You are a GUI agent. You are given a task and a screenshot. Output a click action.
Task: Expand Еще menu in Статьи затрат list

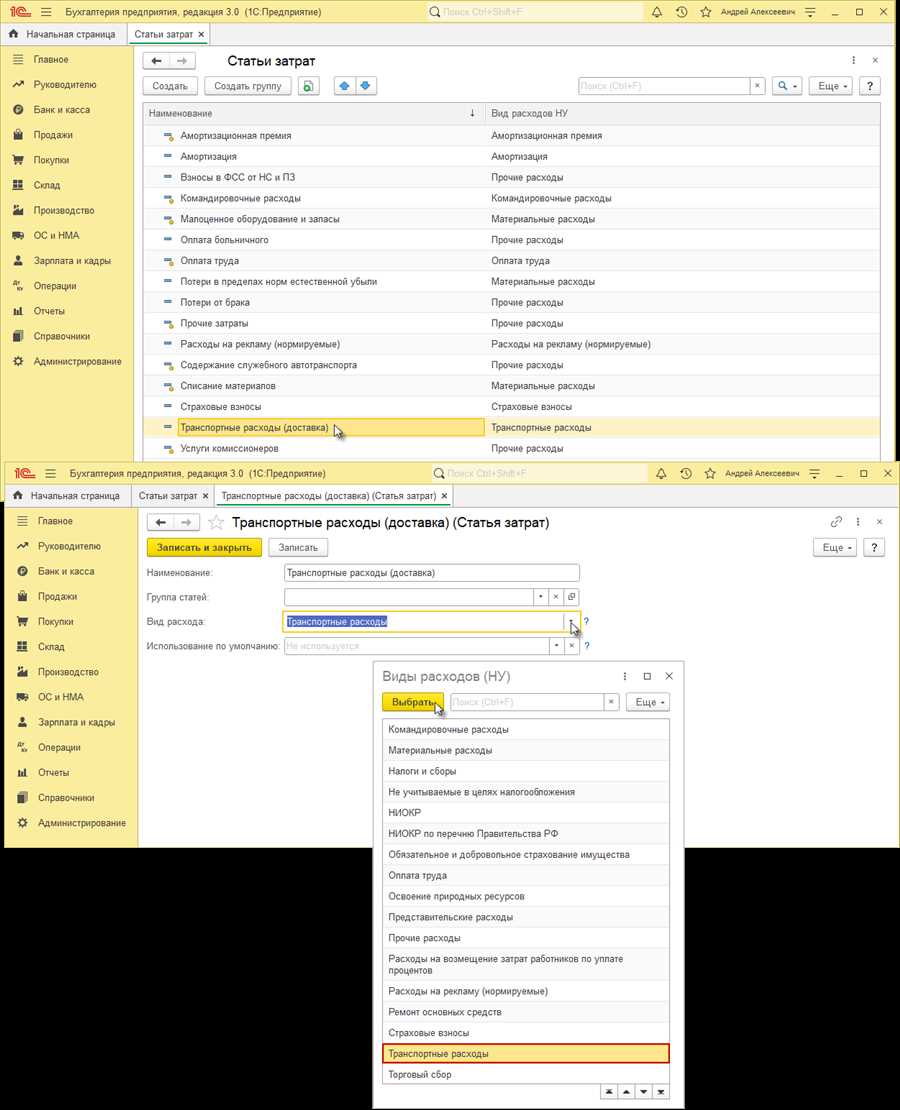point(831,86)
